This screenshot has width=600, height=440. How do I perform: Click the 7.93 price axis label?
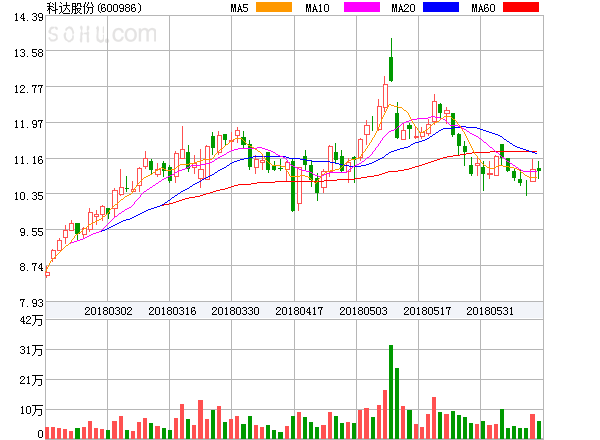click(31, 303)
